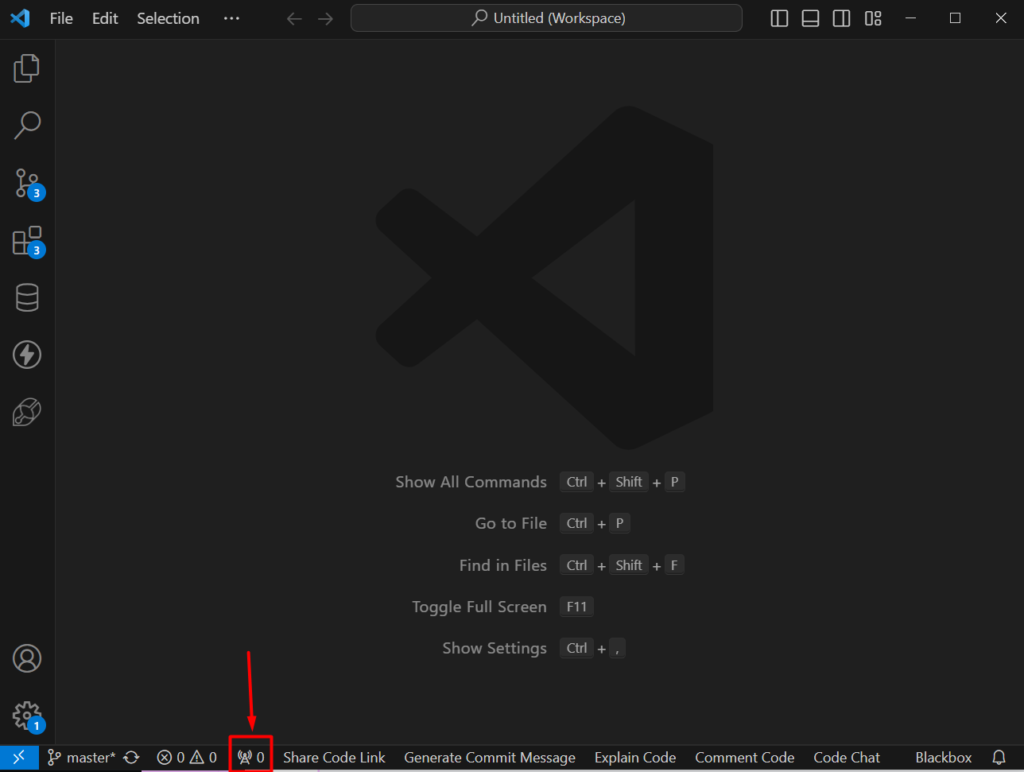Viewport: 1024px width, 772px height.
Task: Click Explain Code in status bar
Action: click(x=635, y=758)
